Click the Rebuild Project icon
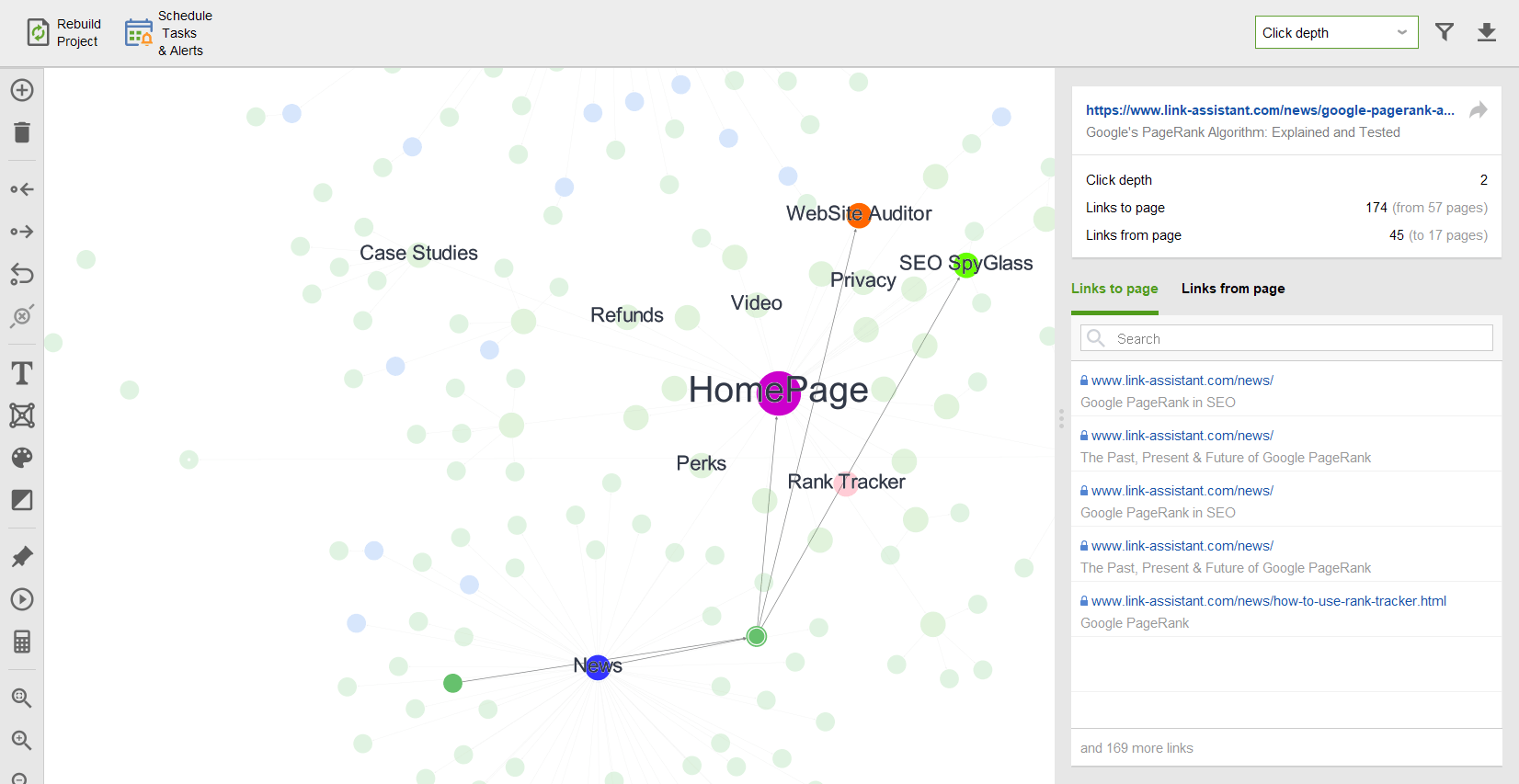Screen dimensions: 1519x784 pos(38,33)
